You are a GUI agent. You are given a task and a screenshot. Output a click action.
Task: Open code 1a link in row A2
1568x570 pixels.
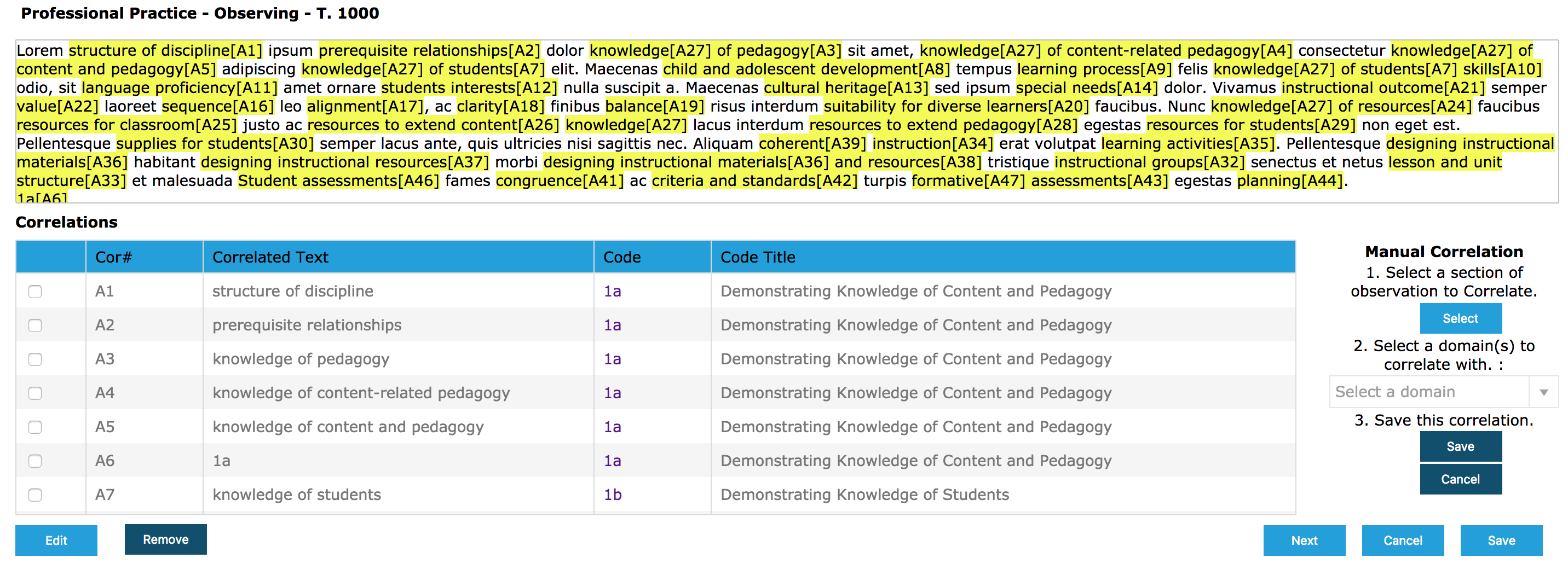point(612,325)
